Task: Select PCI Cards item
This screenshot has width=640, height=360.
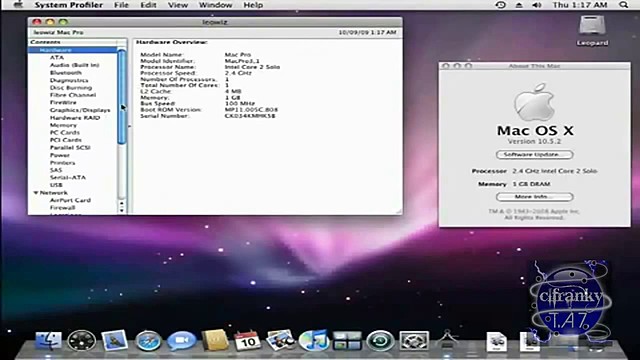Action: [65, 140]
